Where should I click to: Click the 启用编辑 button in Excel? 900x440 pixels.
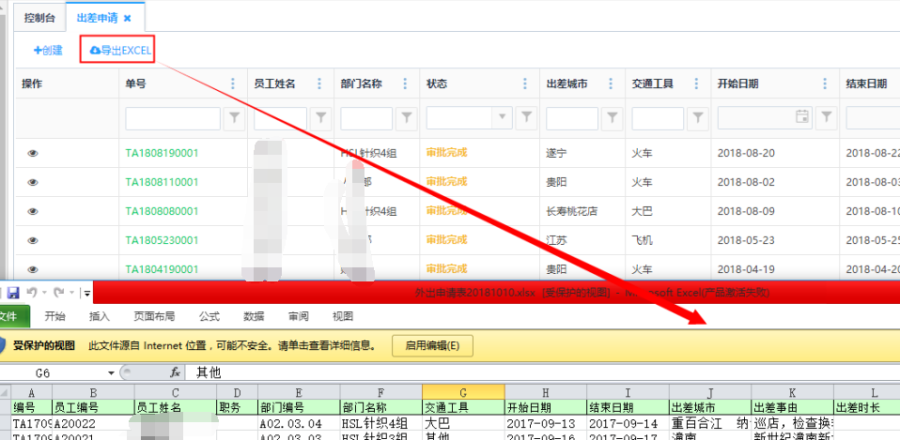pyautogui.click(x=432, y=345)
